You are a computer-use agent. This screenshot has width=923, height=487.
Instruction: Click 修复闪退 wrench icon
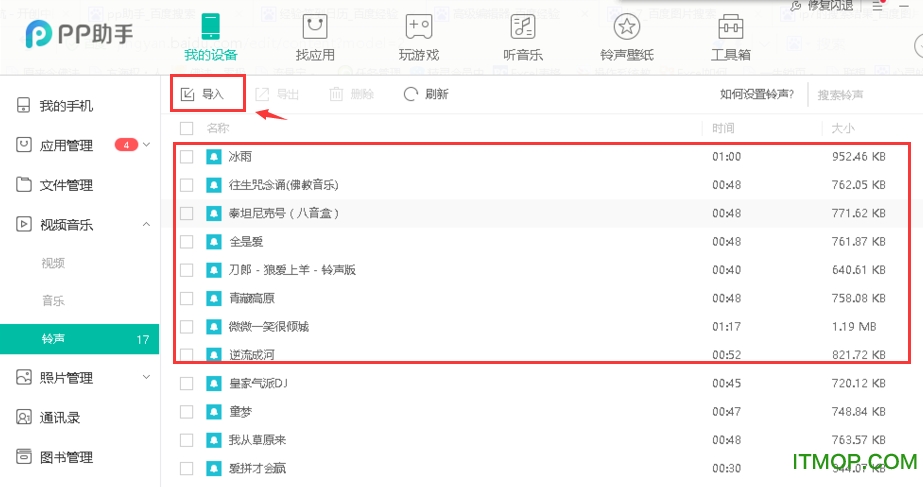point(796,6)
